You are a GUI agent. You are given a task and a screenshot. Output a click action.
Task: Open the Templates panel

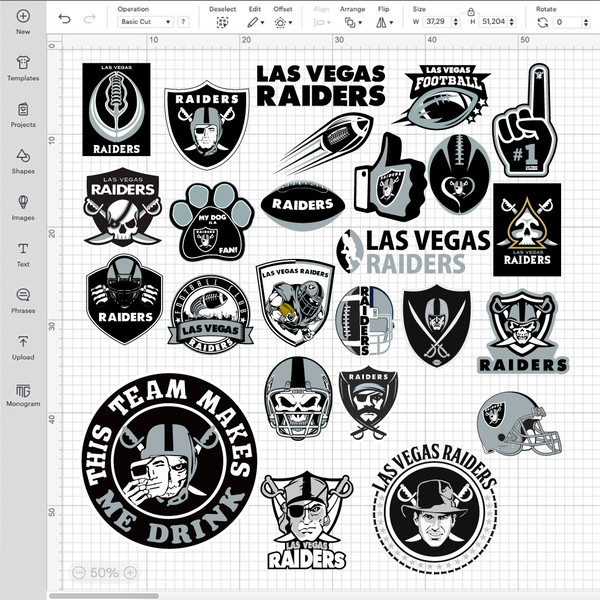(23, 68)
